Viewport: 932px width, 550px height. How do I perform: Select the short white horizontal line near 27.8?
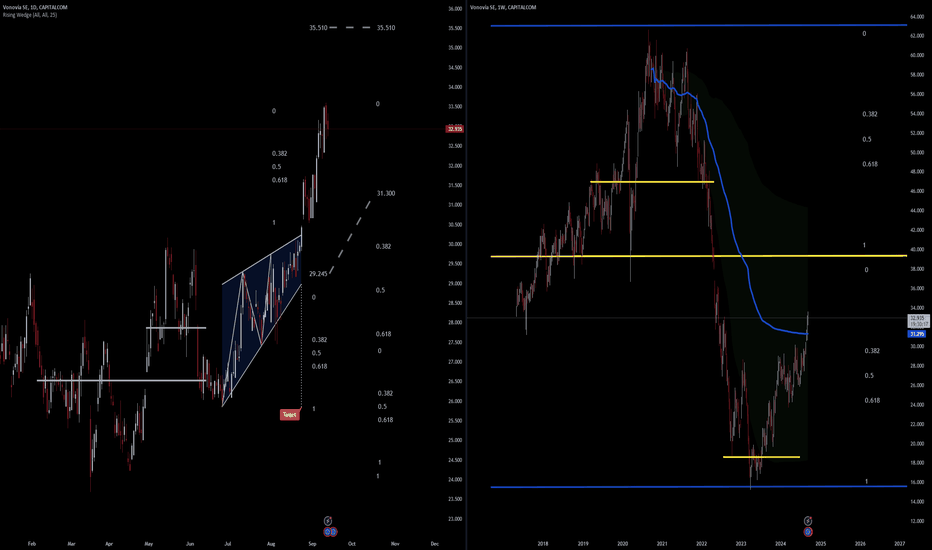click(x=176, y=328)
